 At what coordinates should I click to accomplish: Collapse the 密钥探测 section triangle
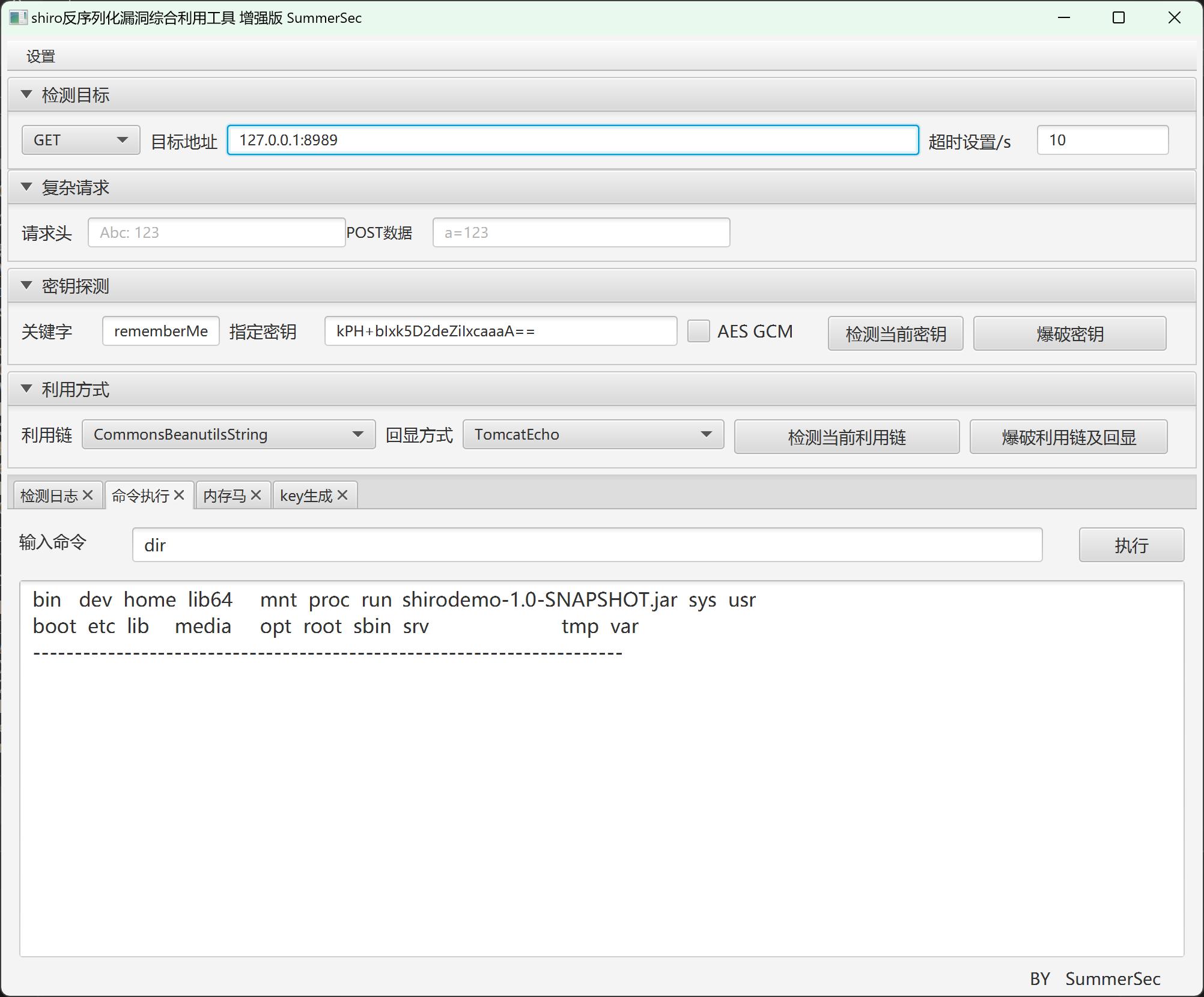(26, 285)
